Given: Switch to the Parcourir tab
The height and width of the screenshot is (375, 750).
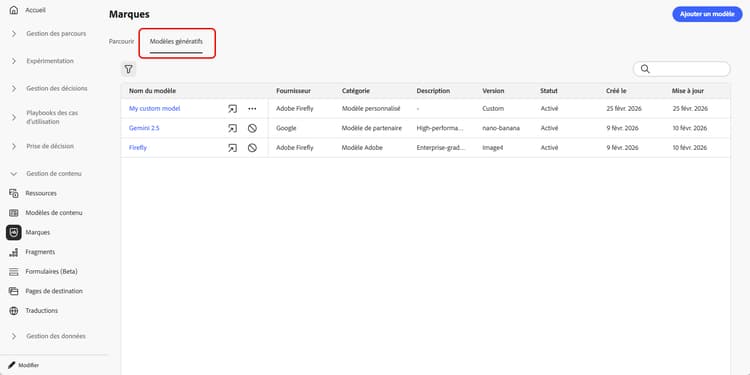Looking at the screenshot, I should coord(121,42).
